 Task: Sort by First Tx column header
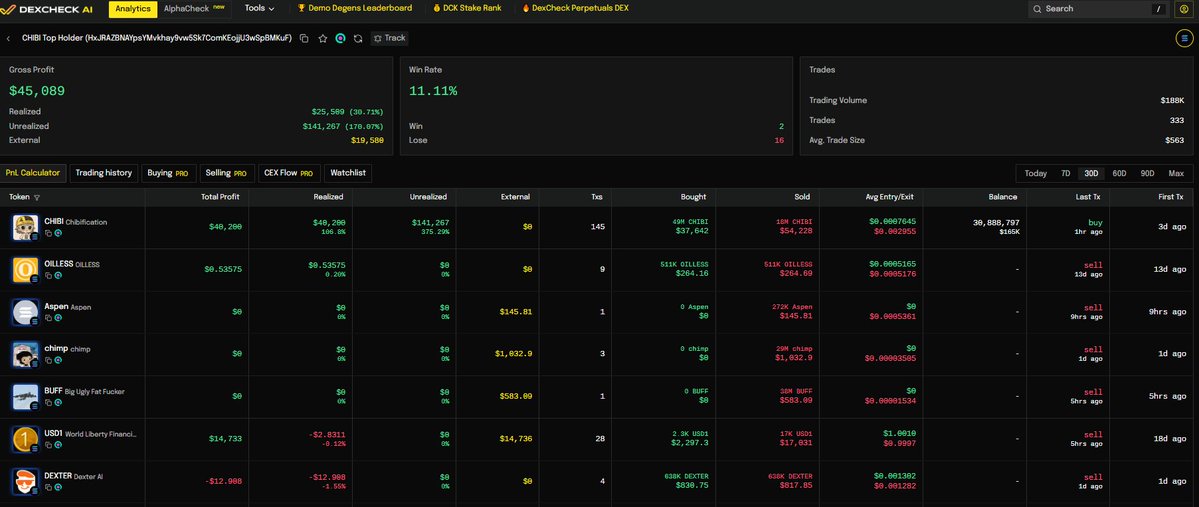coord(1171,197)
